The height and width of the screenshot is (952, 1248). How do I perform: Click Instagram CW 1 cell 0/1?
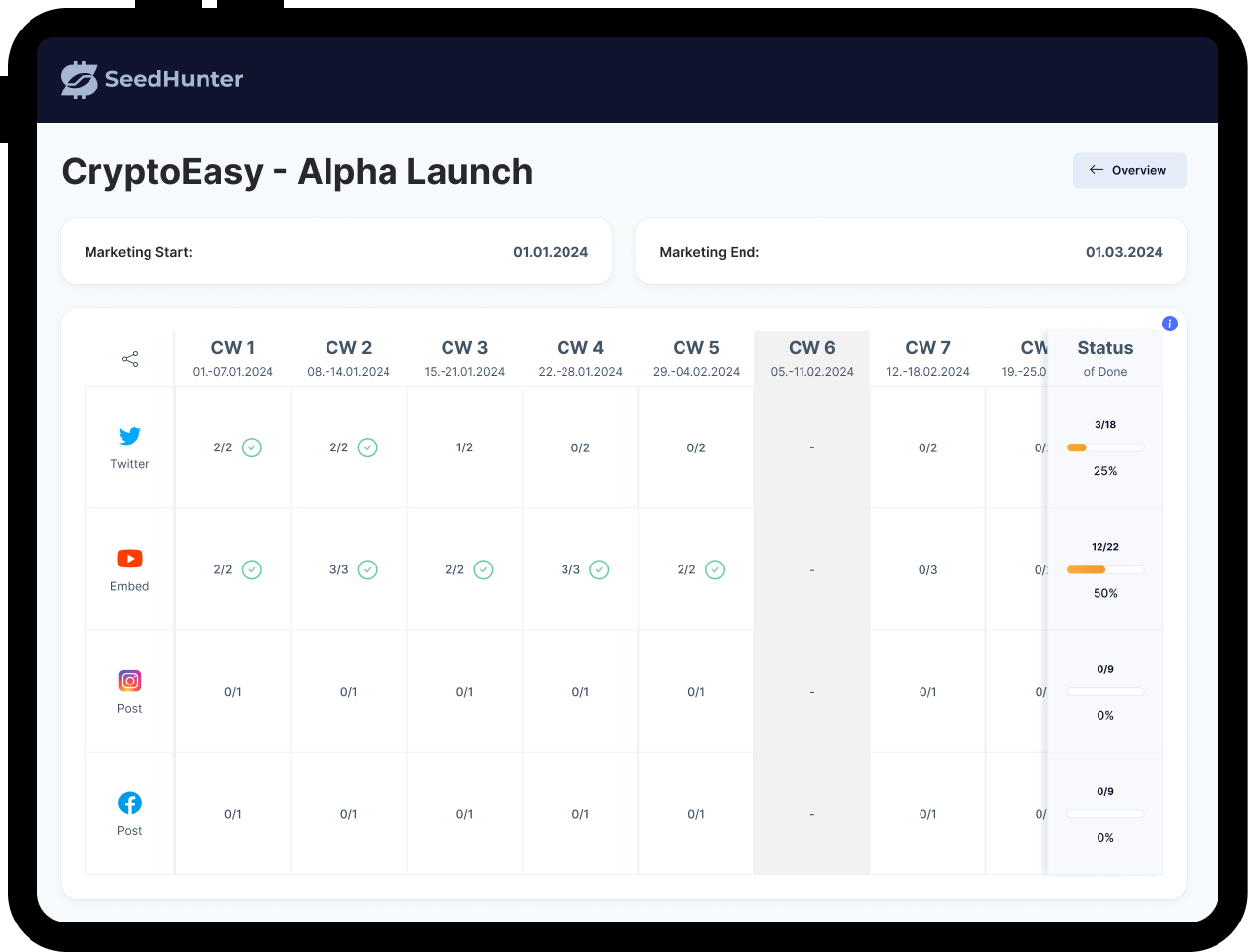tap(233, 692)
